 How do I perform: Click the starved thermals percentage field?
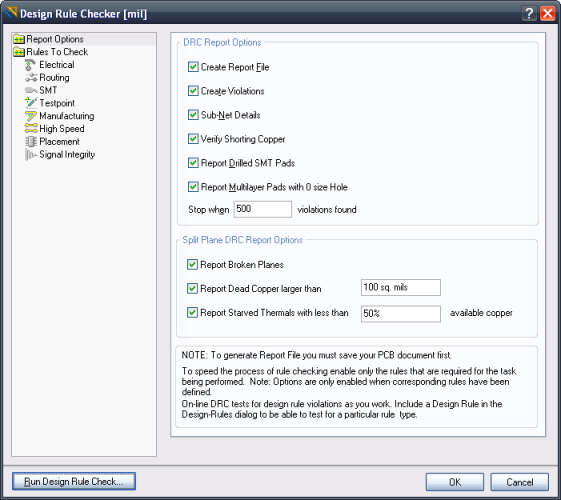(401, 314)
